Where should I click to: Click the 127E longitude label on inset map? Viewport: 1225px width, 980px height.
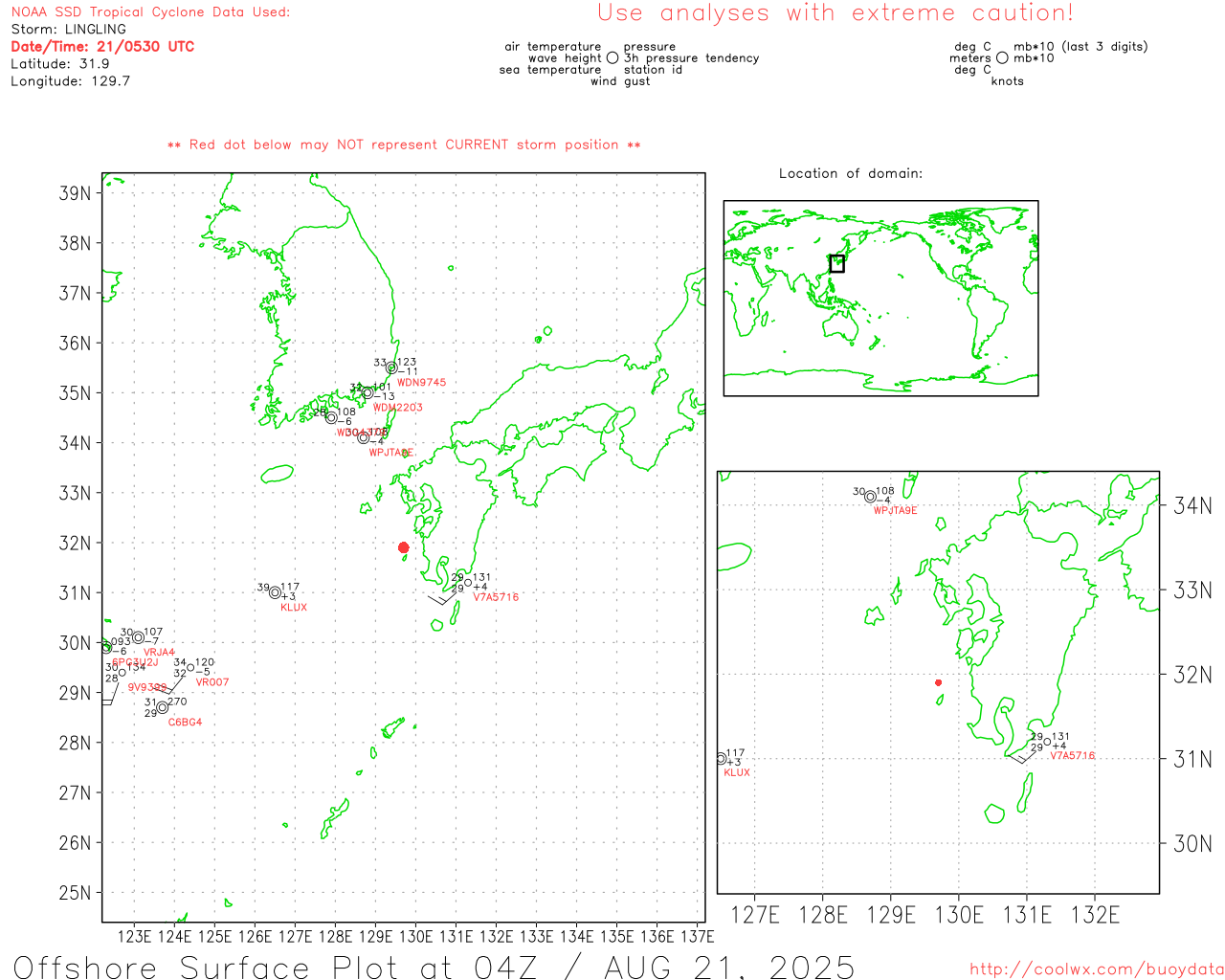755,915
